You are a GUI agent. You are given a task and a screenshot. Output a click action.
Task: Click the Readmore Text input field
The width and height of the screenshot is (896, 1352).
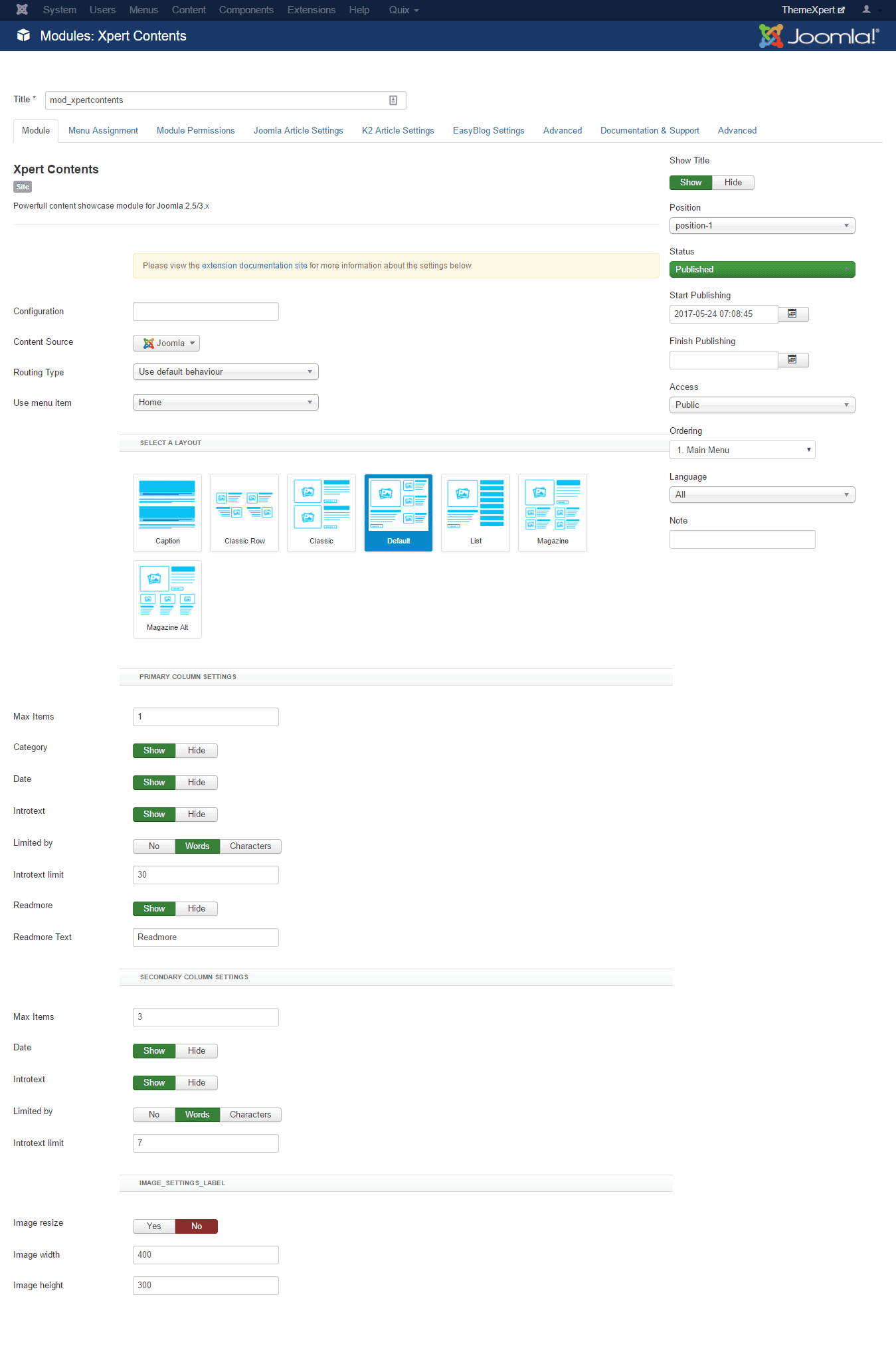[205, 937]
